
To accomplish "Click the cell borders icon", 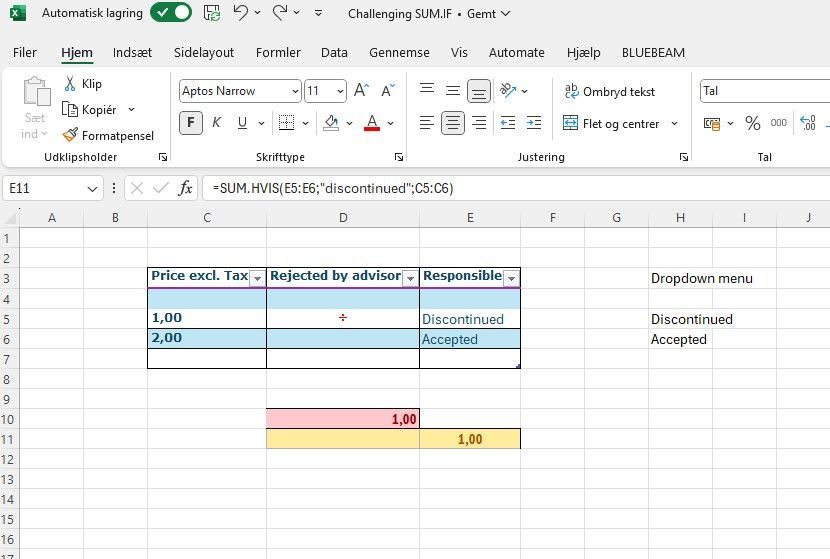I will (x=286, y=123).
